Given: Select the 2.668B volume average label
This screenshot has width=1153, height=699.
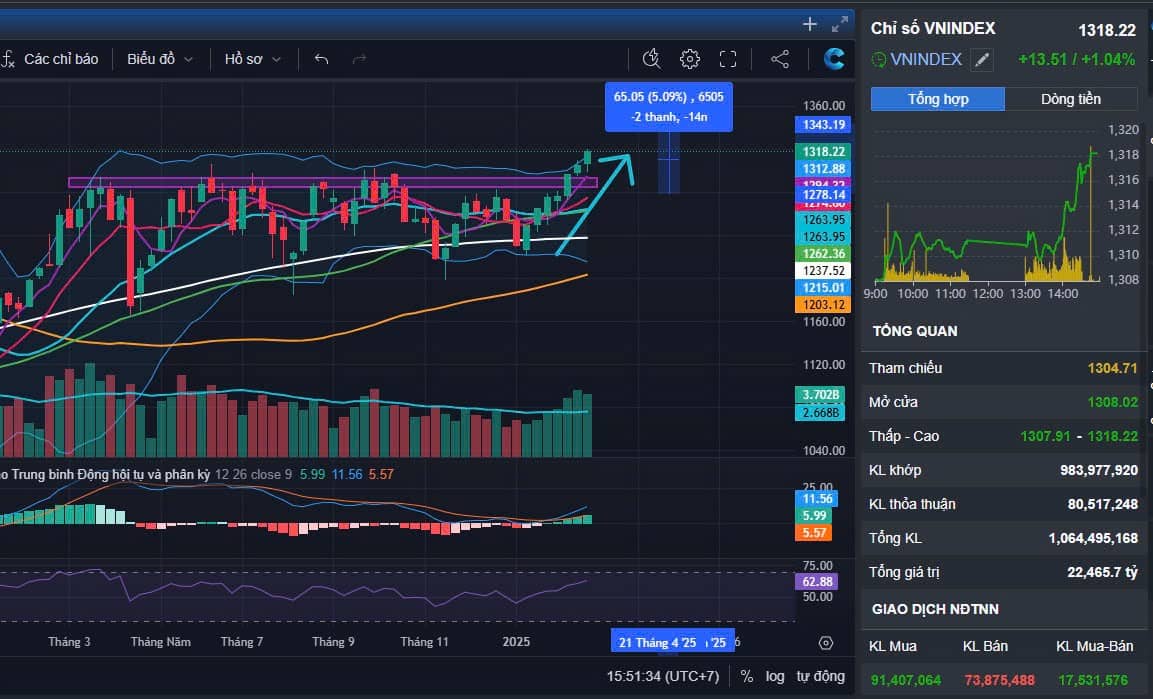Looking at the screenshot, I should [820, 412].
